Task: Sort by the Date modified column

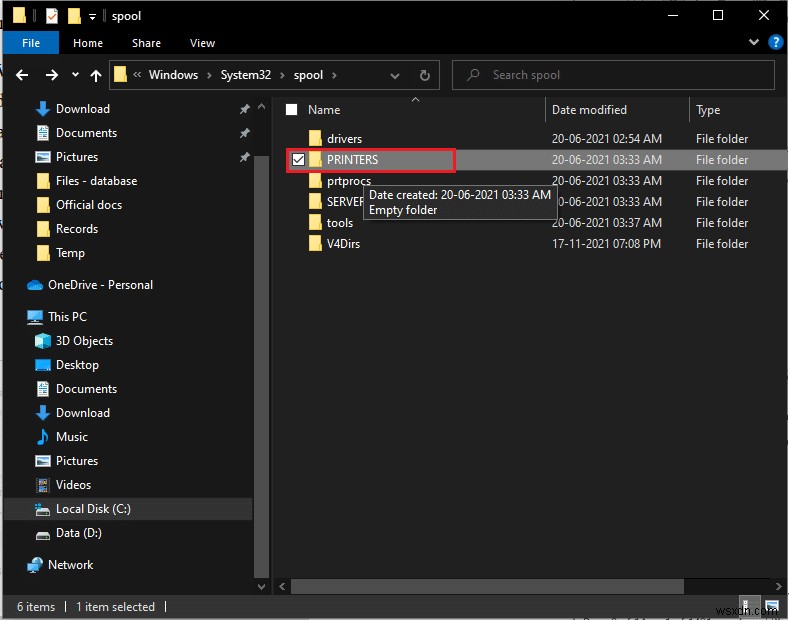Action: (x=589, y=110)
